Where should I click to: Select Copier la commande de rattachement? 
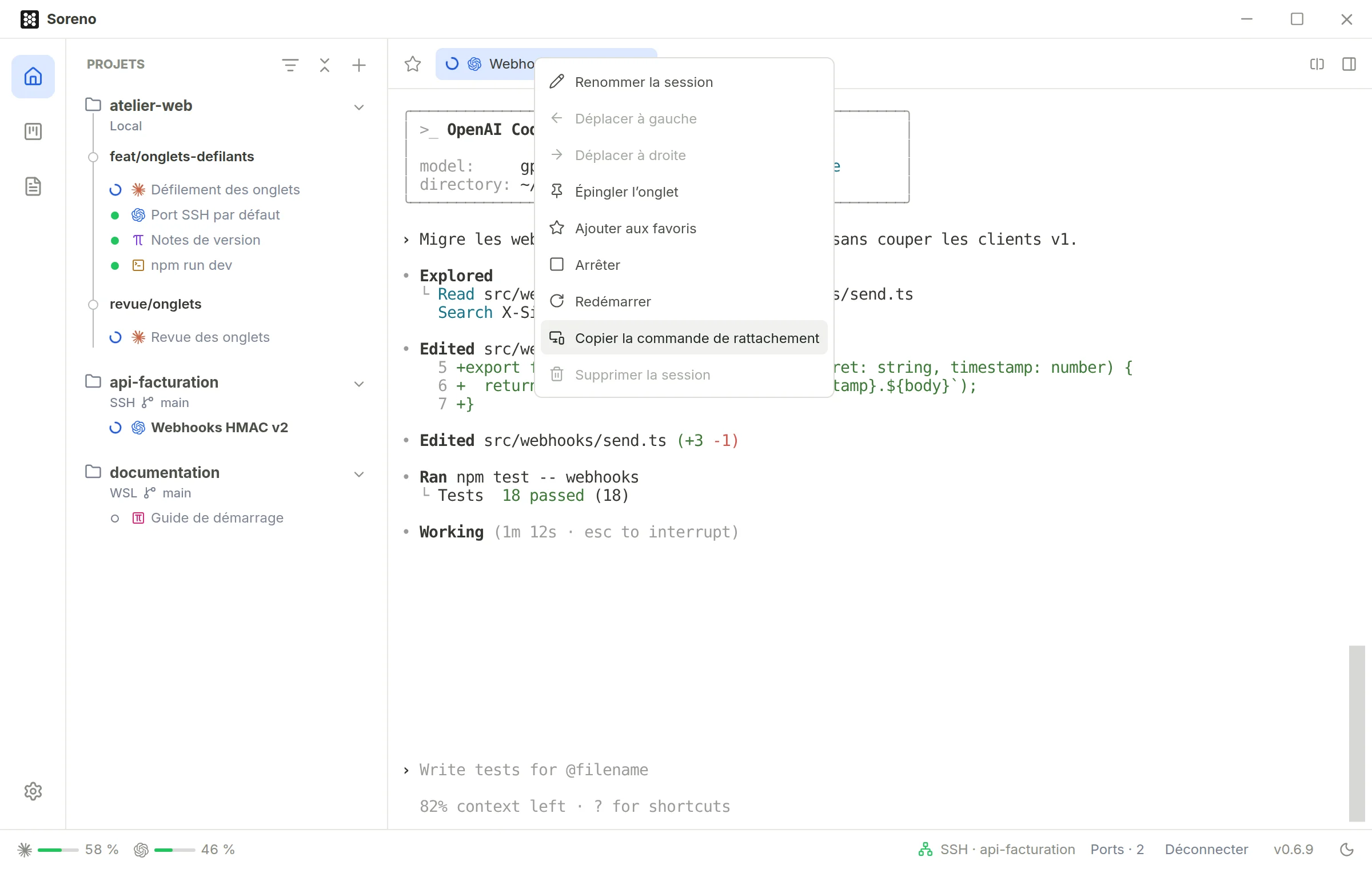click(x=684, y=338)
